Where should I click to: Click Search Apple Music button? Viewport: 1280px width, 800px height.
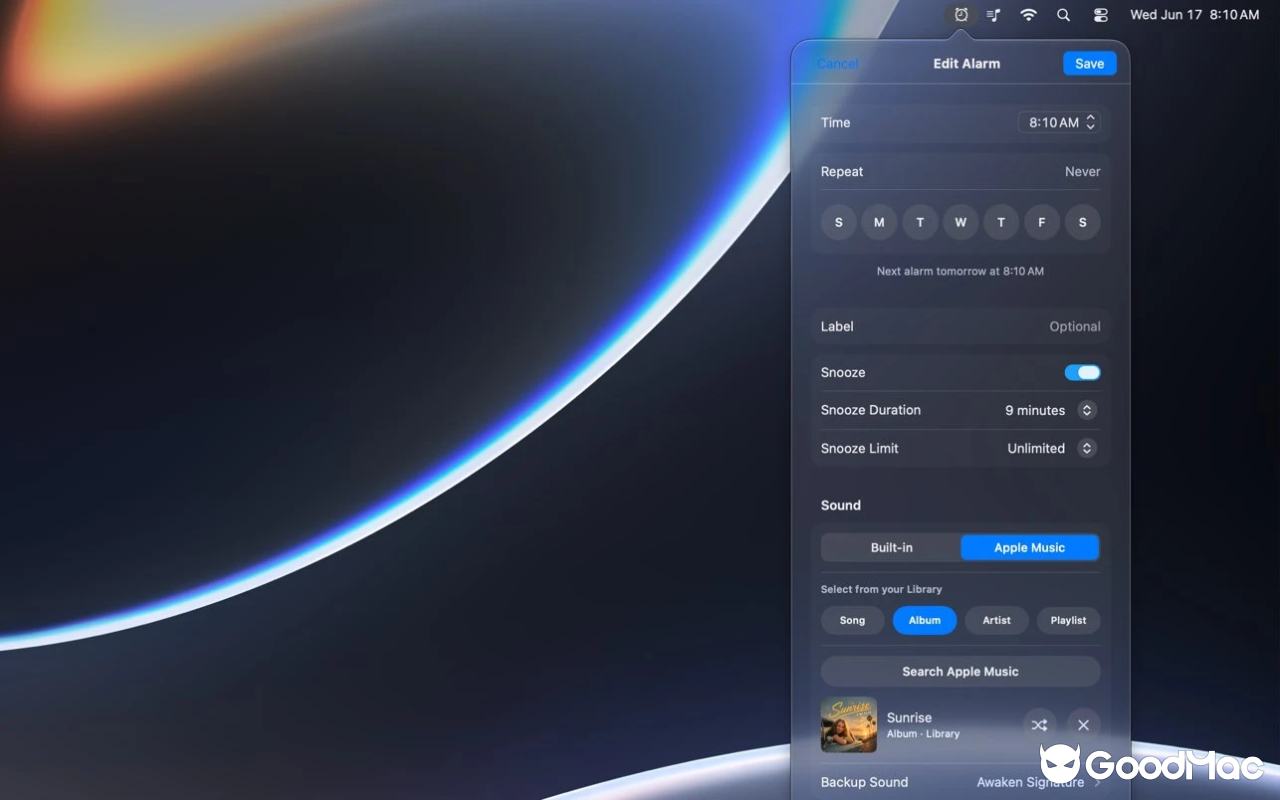960,671
